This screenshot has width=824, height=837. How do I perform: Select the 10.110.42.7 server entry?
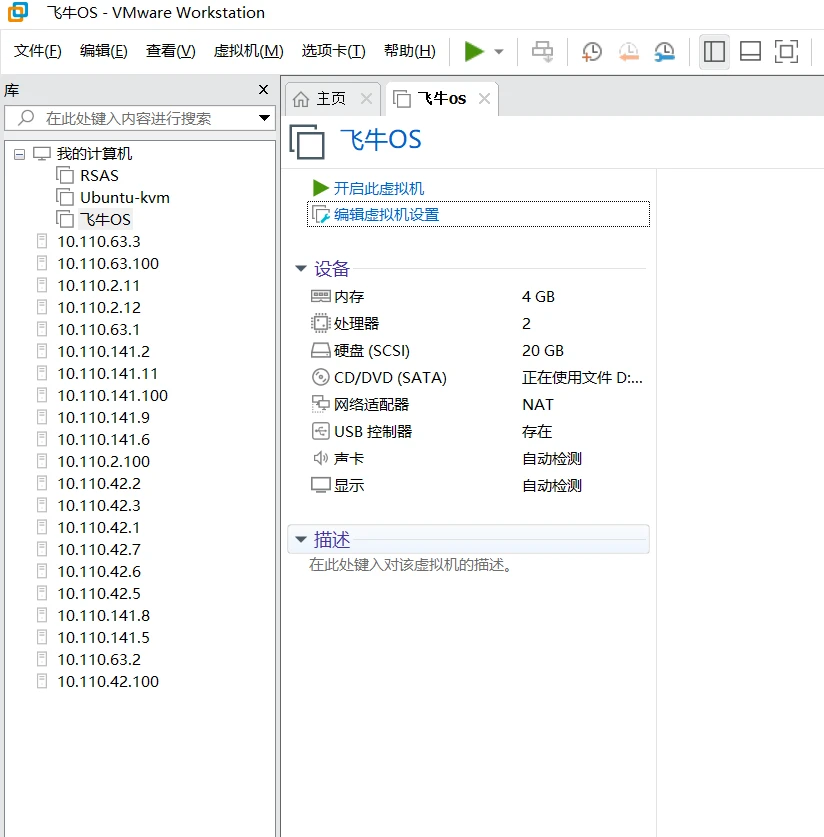coord(99,549)
